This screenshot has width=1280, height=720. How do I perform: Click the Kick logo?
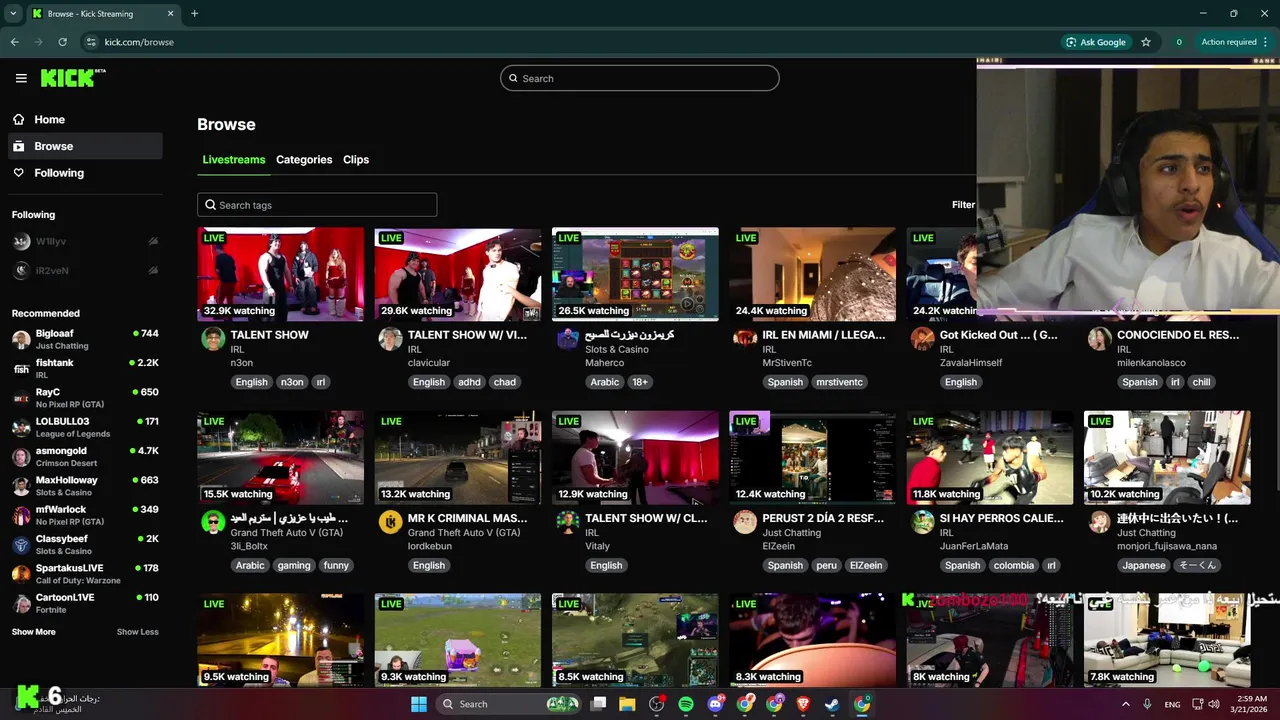(73, 78)
